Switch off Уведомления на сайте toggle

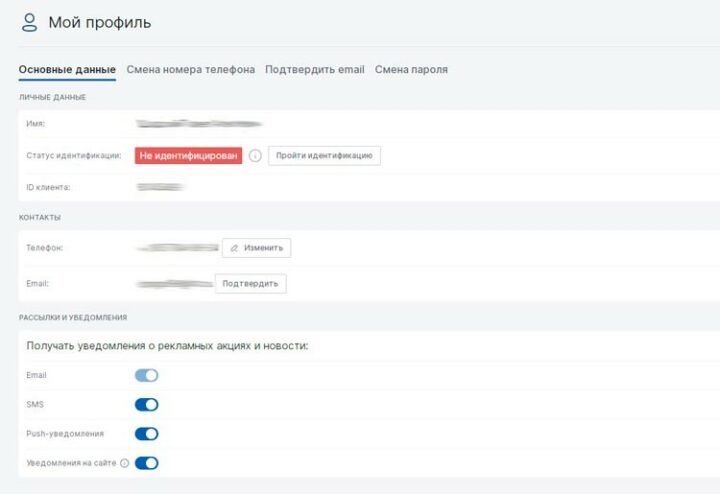[147, 463]
